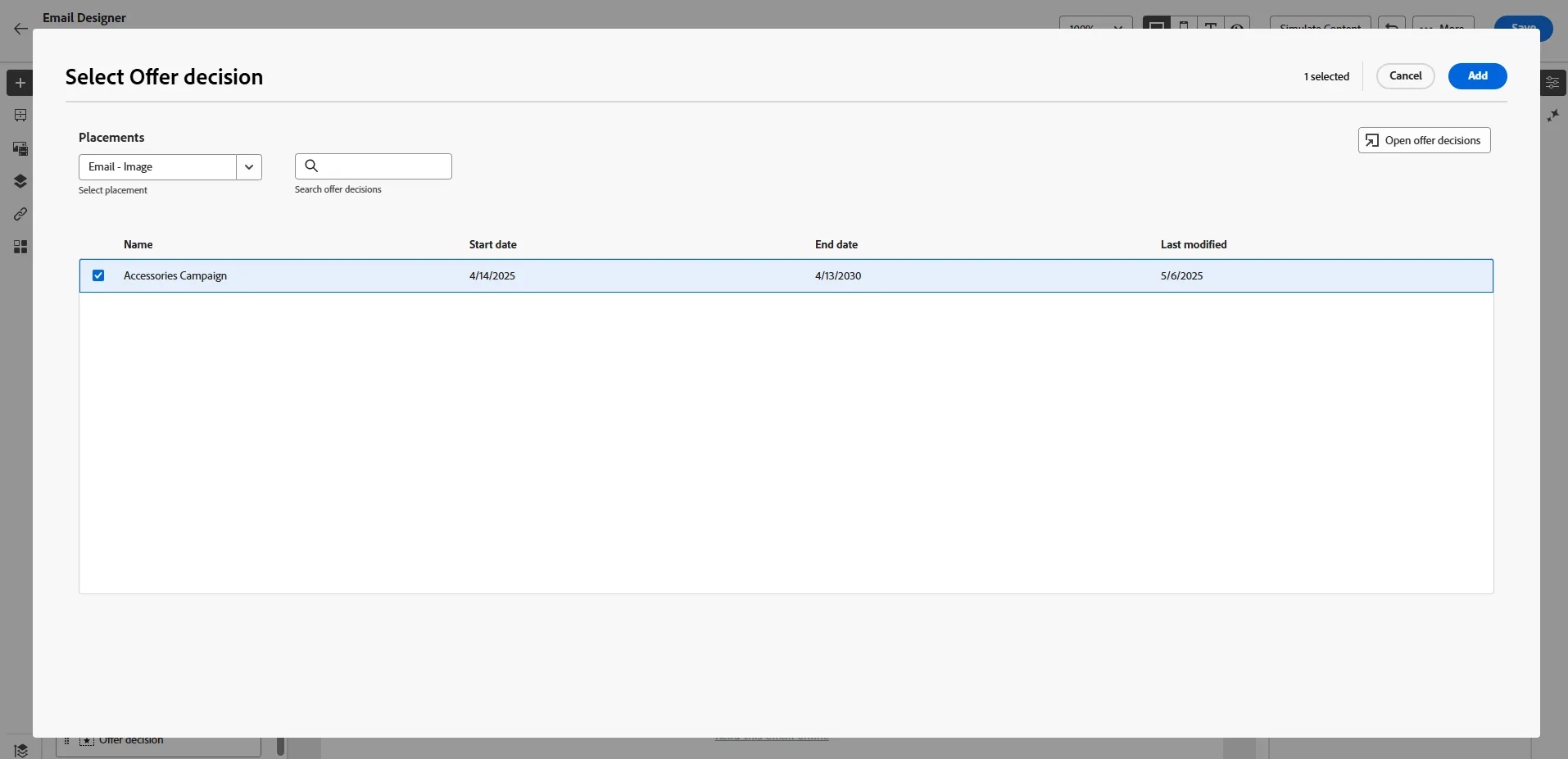Click the 4/13/2030 end date cell
This screenshot has height=759, width=1568.
[838, 275]
